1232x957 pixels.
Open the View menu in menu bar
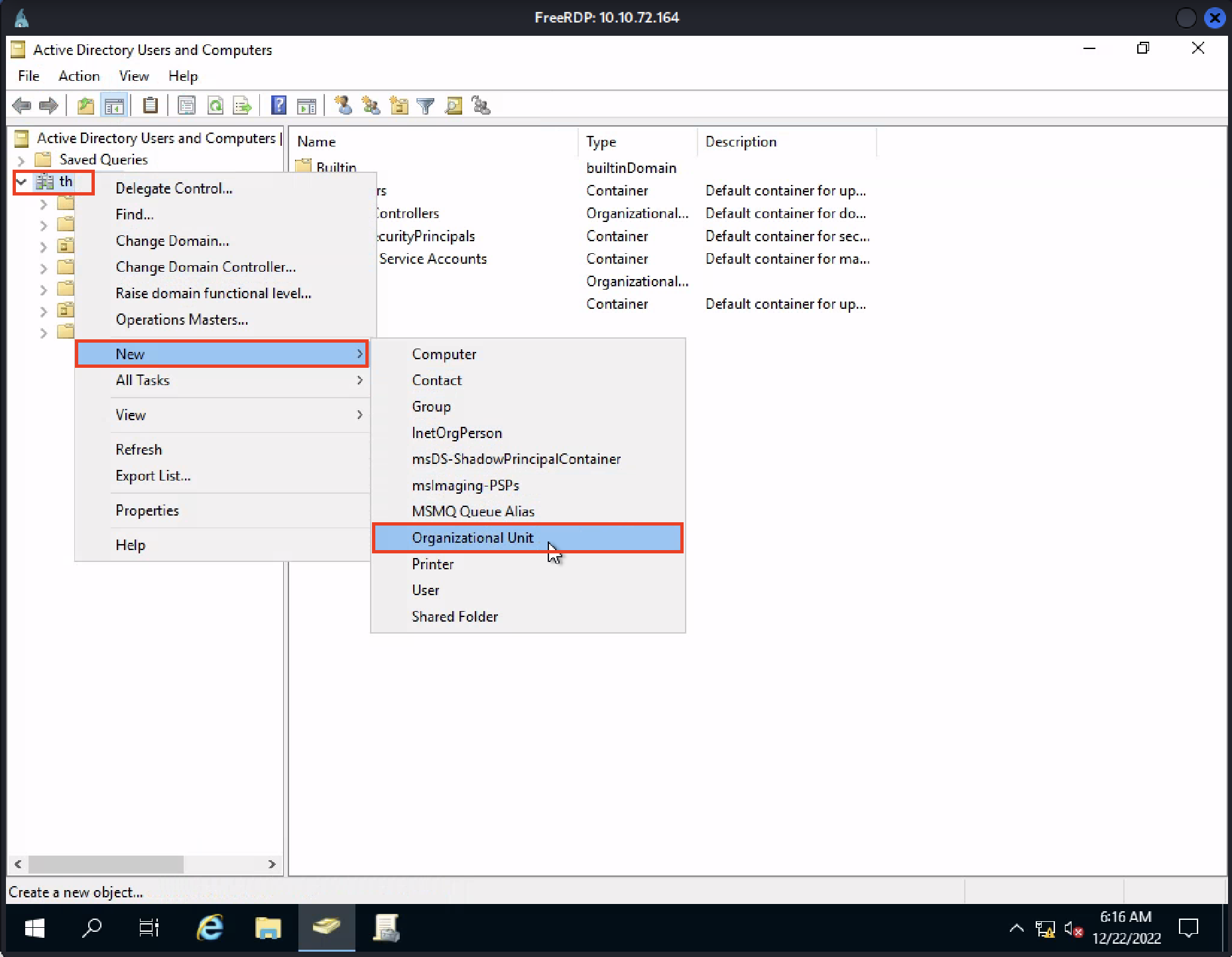point(133,76)
